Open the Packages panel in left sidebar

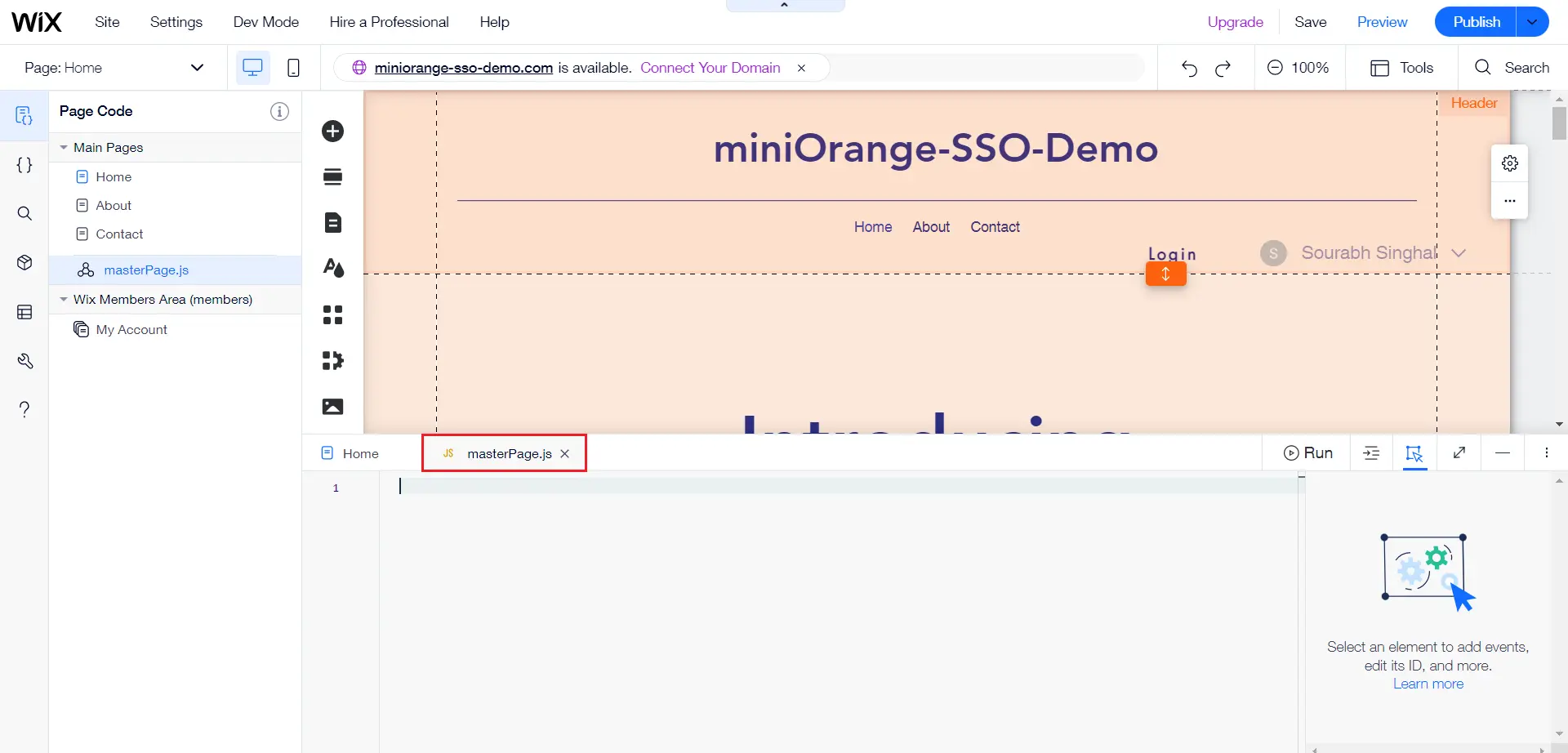click(x=24, y=262)
